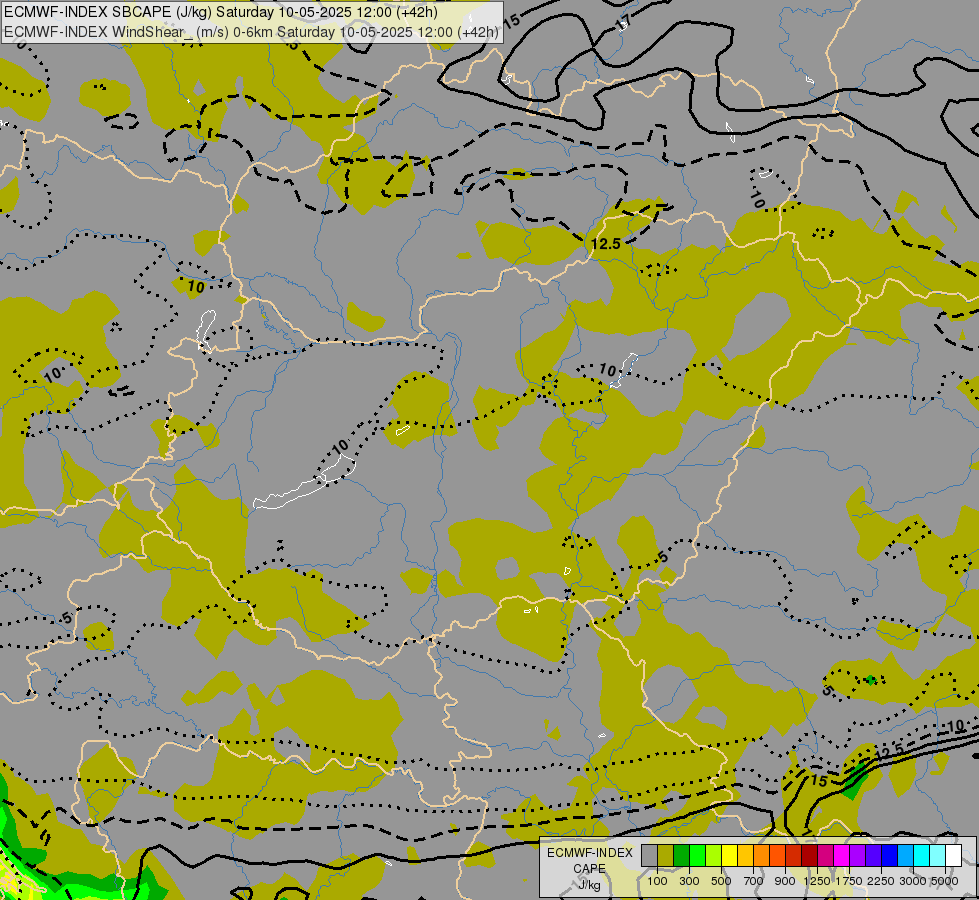This screenshot has height=900, width=979.
Task: Click the WindShear_ 0-6km title line
Action: pyautogui.click(x=251, y=31)
